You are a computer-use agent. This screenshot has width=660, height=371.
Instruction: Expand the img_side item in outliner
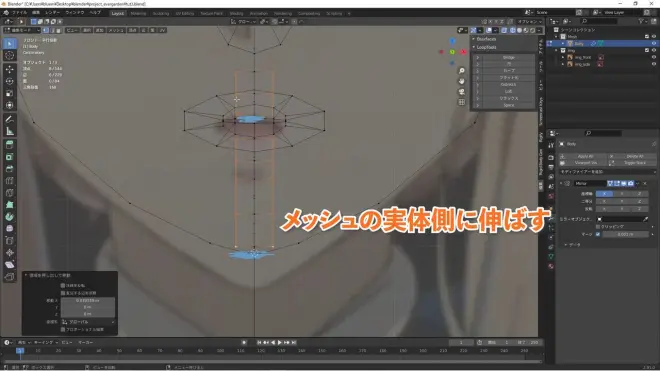tap(563, 64)
